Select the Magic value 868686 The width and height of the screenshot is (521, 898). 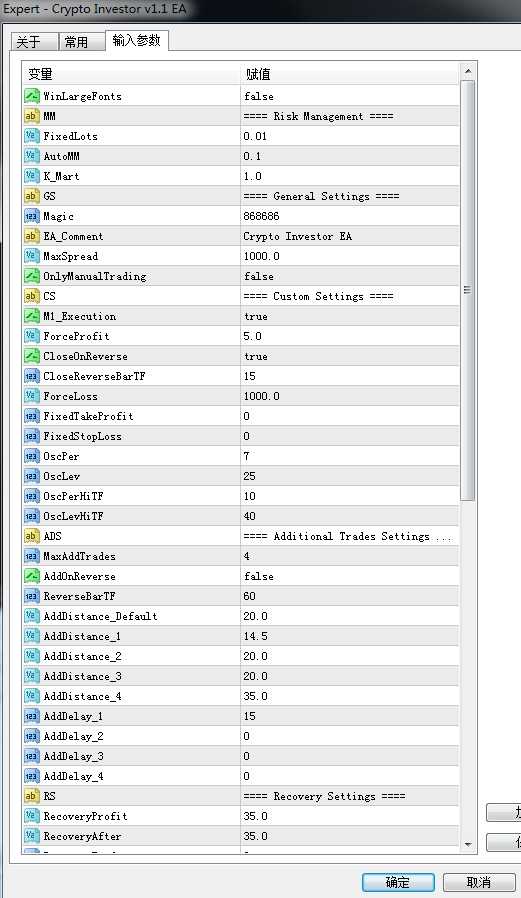[x=261, y=216]
